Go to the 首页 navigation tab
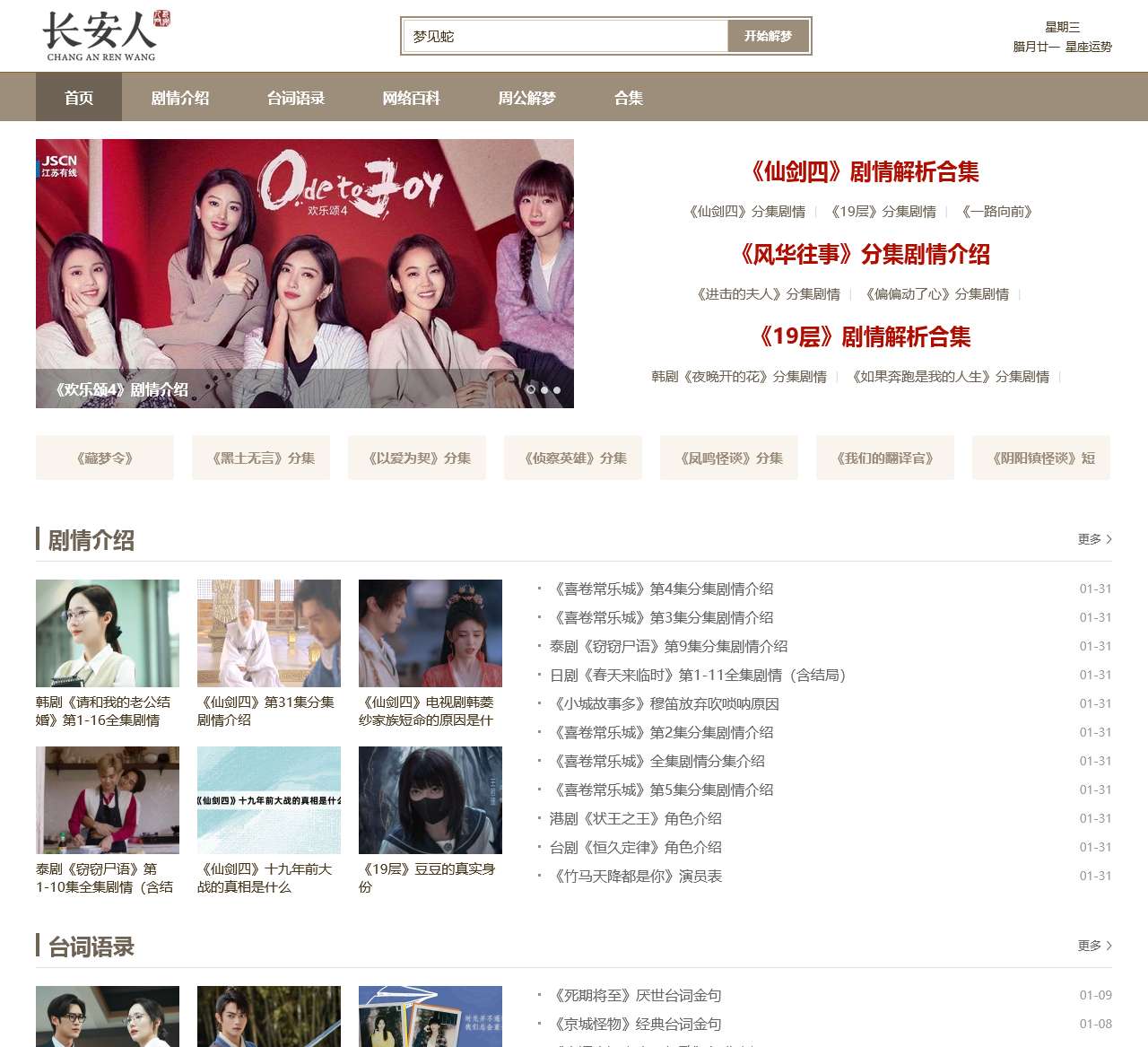Image resolution: width=1148 pixels, height=1047 pixels. click(79, 98)
